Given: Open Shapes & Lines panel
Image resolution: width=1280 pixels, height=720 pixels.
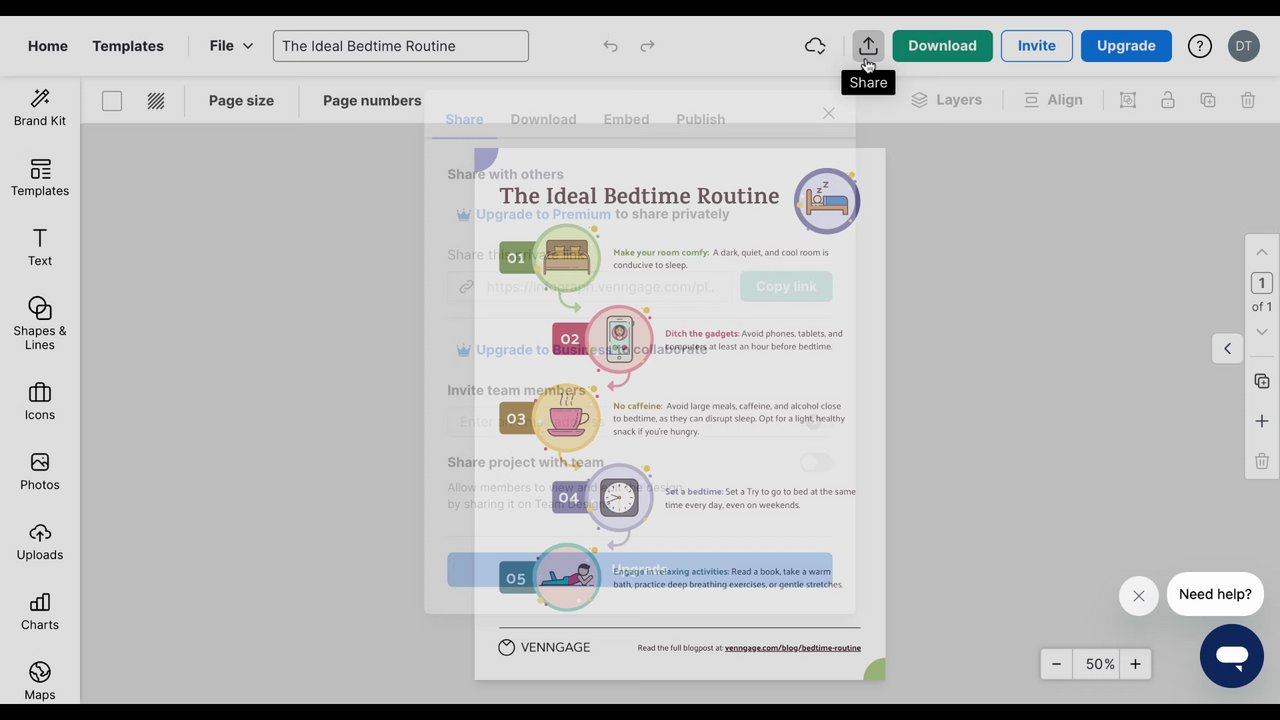Looking at the screenshot, I should tap(40, 323).
